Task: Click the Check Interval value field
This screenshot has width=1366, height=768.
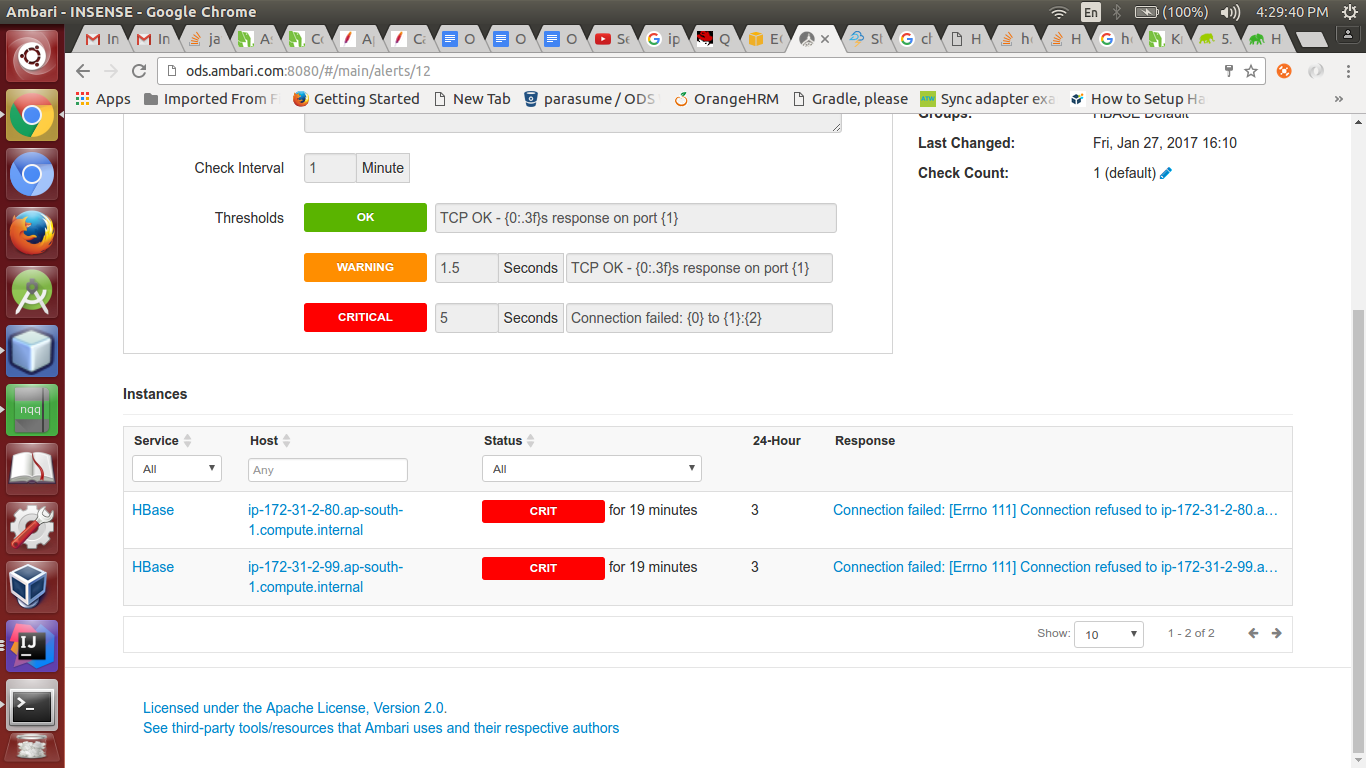Action: pos(330,168)
